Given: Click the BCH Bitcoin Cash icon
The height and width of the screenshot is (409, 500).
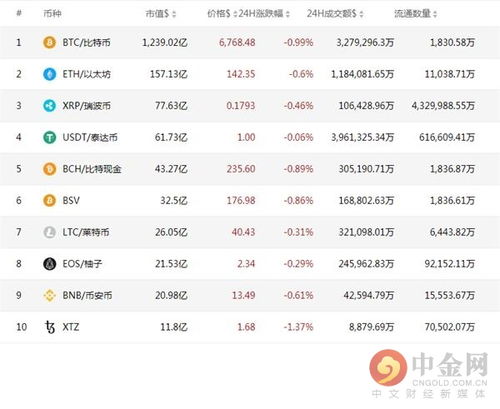Looking at the screenshot, I should pos(49,169).
